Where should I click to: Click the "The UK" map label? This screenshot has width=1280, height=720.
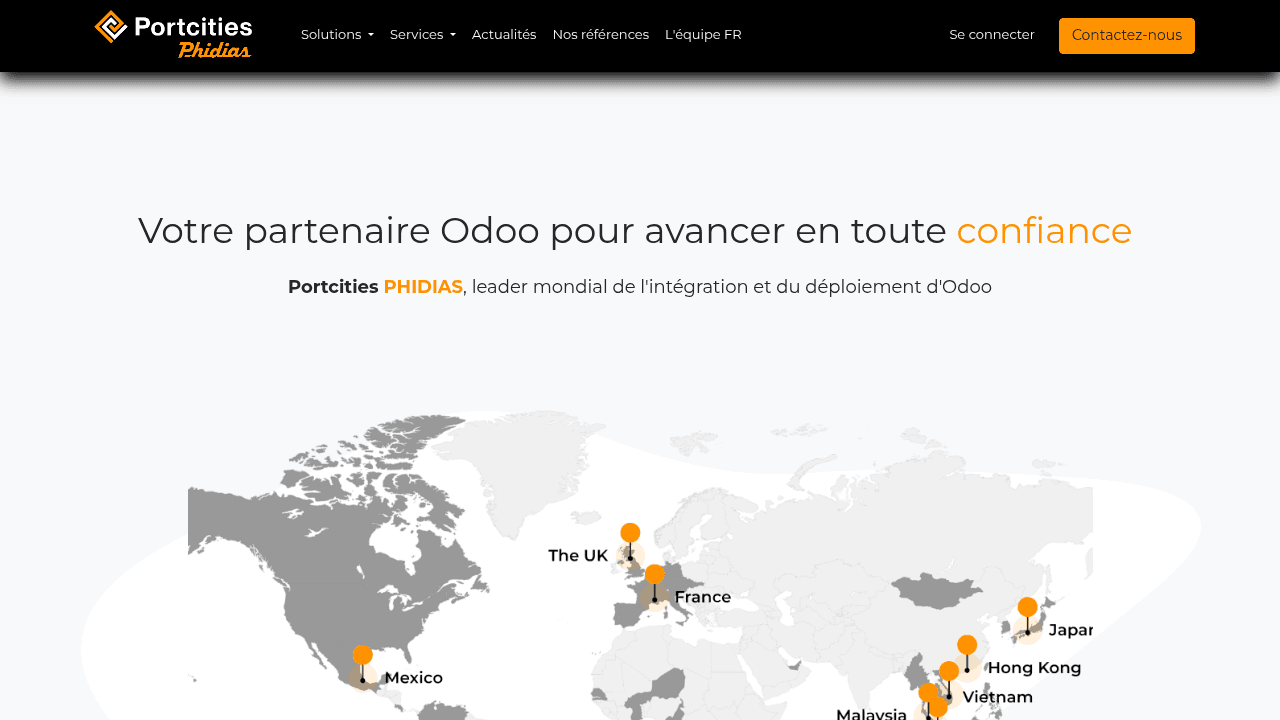click(x=578, y=556)
